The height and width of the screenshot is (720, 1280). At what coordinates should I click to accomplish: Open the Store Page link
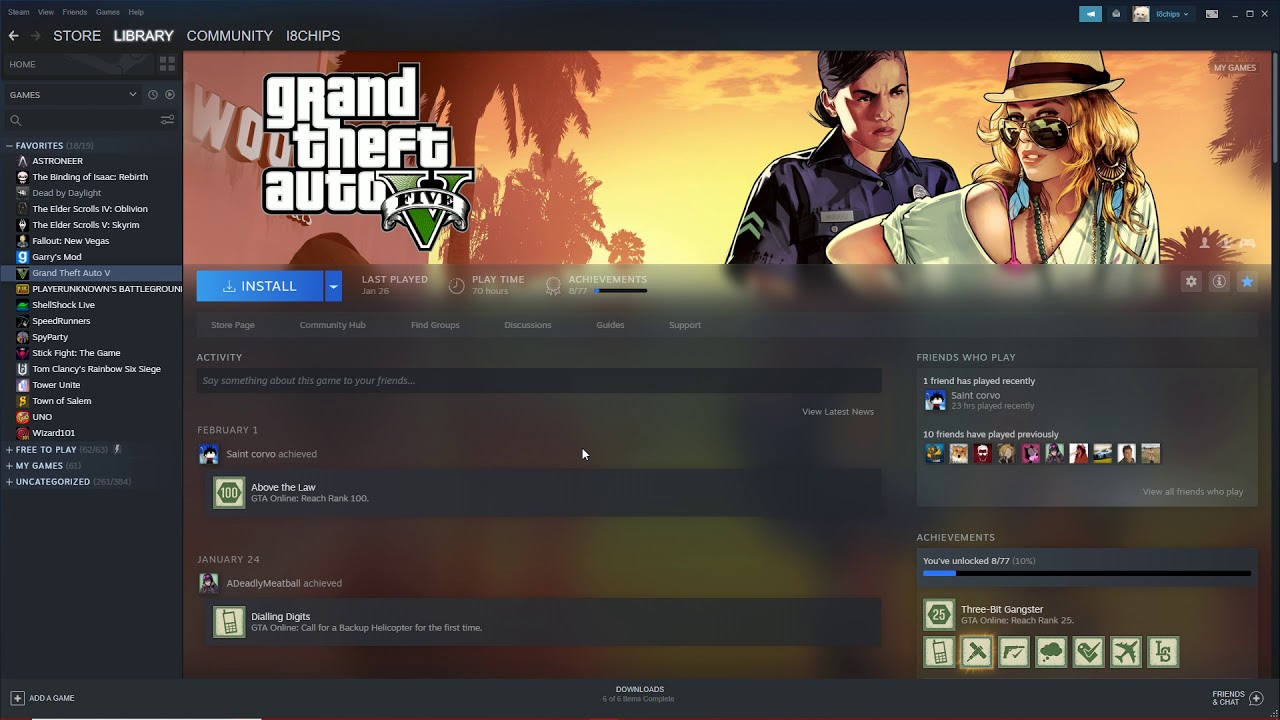[233, 325]
